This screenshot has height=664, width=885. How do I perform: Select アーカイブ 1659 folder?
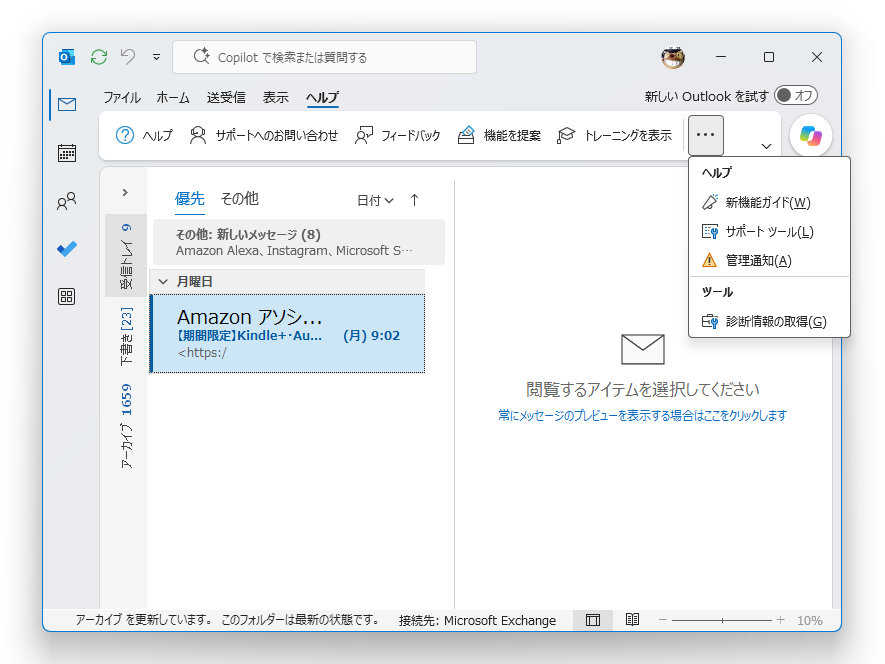(x=126, y=426)
